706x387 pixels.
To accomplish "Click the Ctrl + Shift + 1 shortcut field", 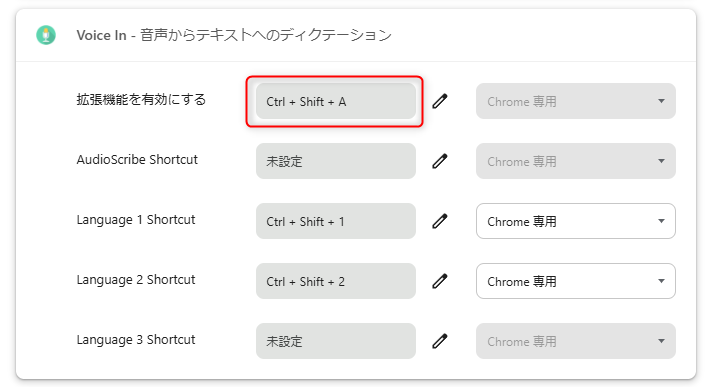I will 335,221.
